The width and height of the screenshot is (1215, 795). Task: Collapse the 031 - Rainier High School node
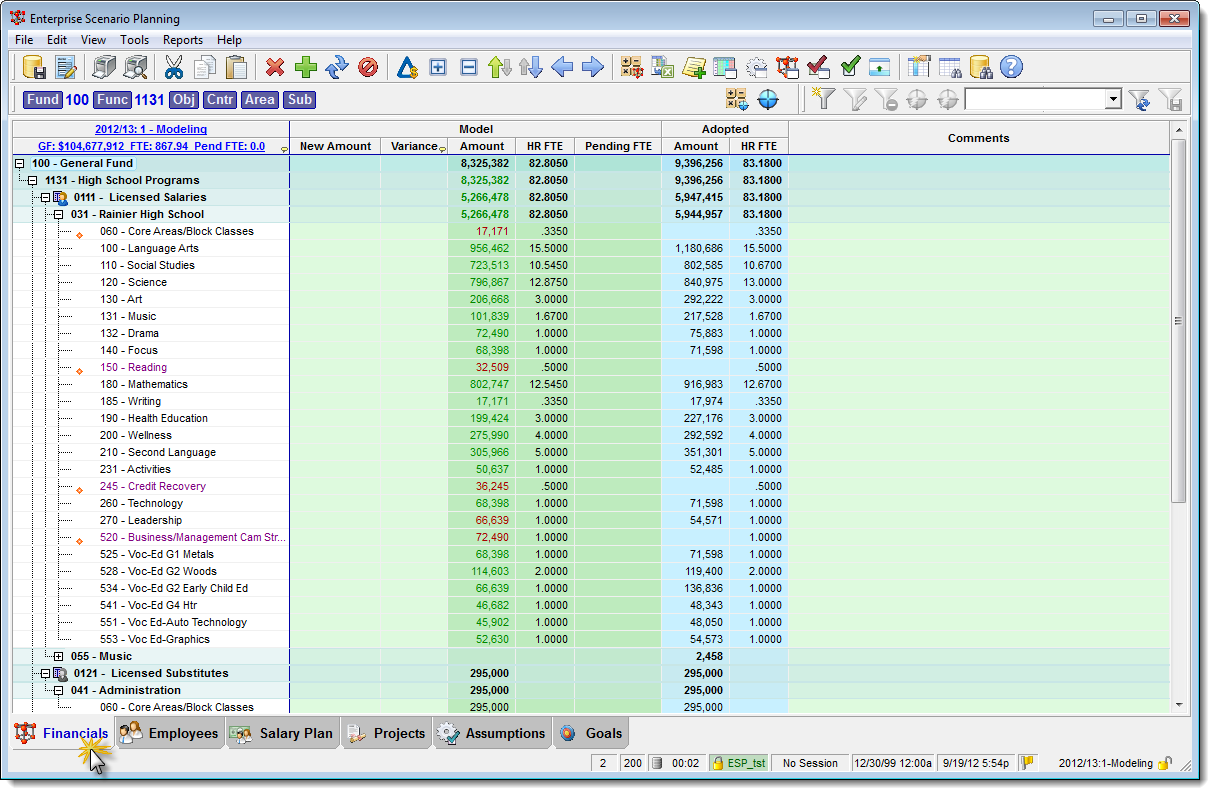click(57, 214)
